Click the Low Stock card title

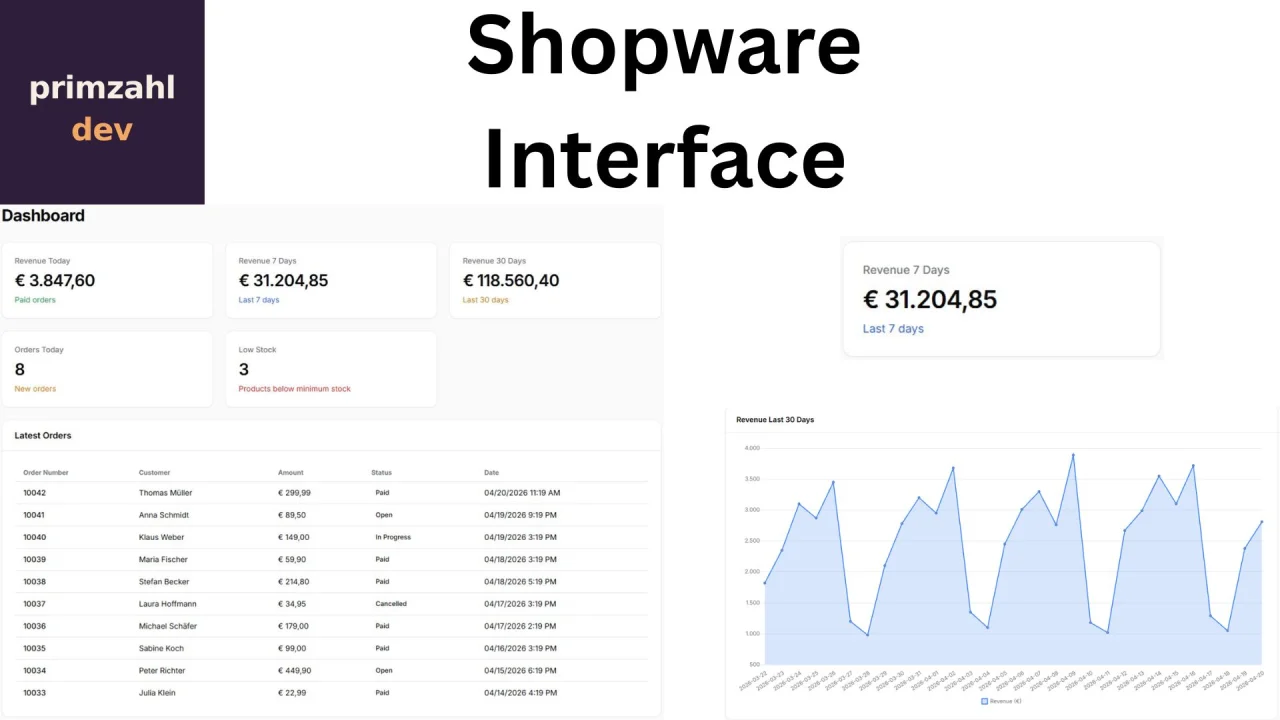click(x=257, y=350)
